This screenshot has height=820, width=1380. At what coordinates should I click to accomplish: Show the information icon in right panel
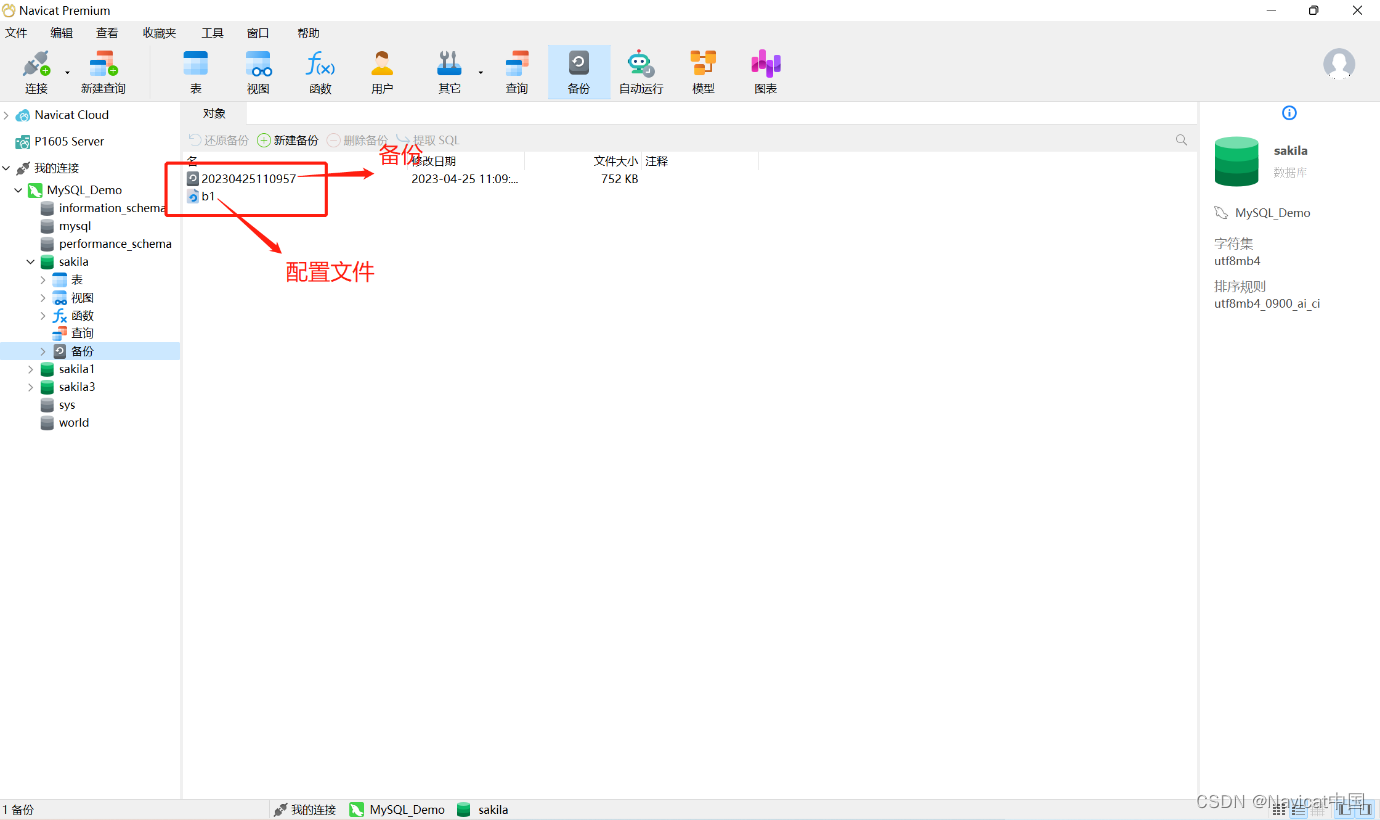coord(1289,113)
